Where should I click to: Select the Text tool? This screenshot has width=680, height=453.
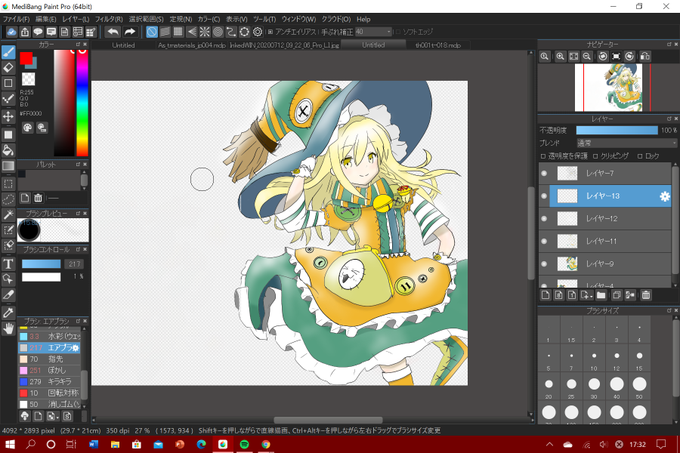tap(8, 264)
